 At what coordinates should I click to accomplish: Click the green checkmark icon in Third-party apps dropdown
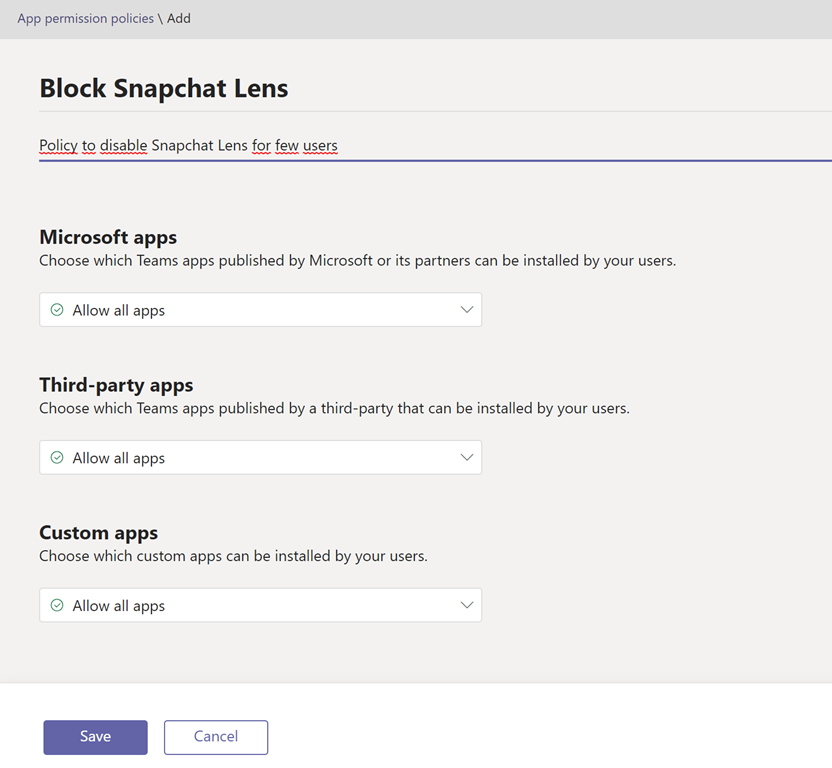(x=57, y=458)
